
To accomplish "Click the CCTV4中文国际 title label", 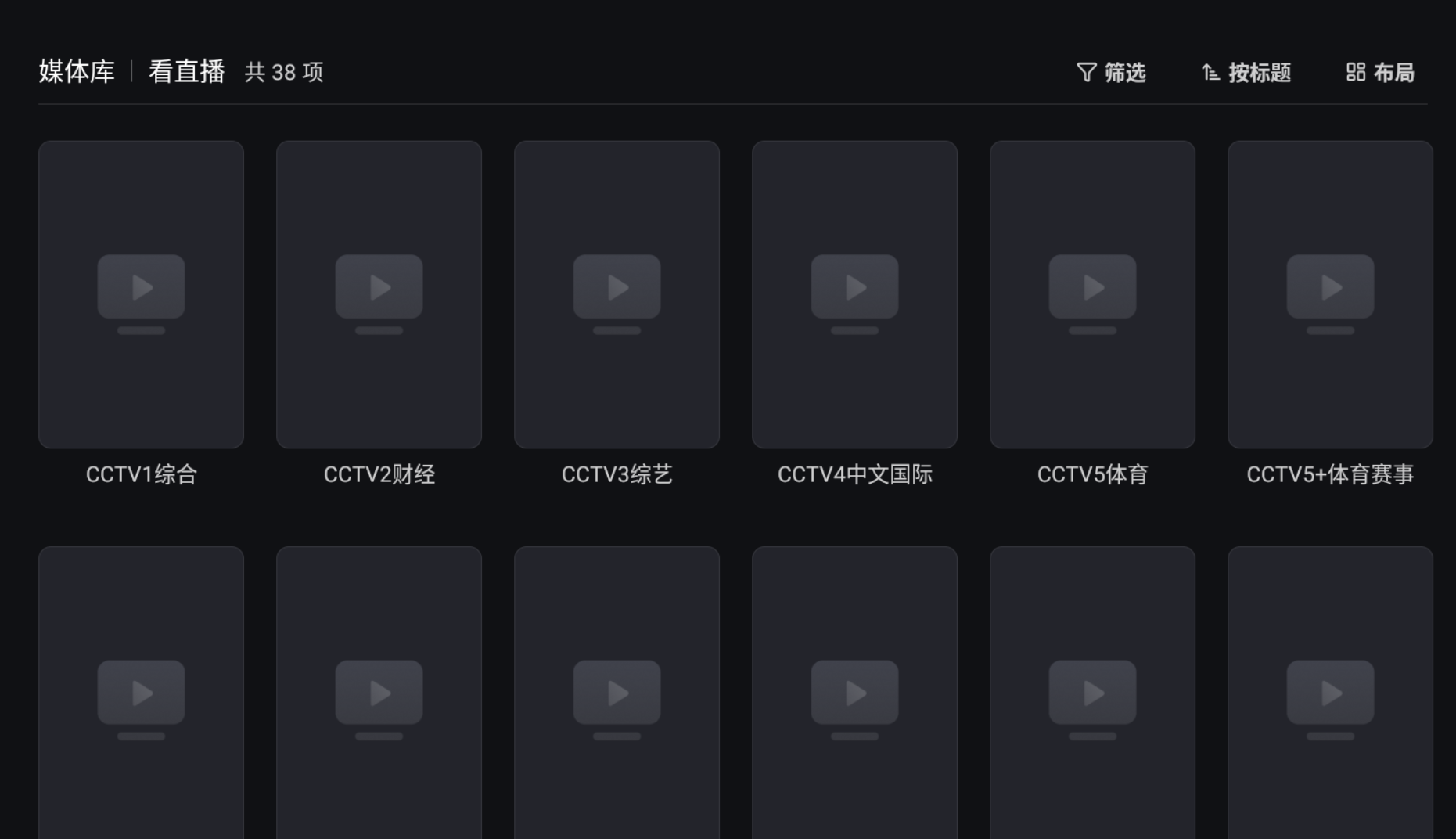I will tap(854, 474).
